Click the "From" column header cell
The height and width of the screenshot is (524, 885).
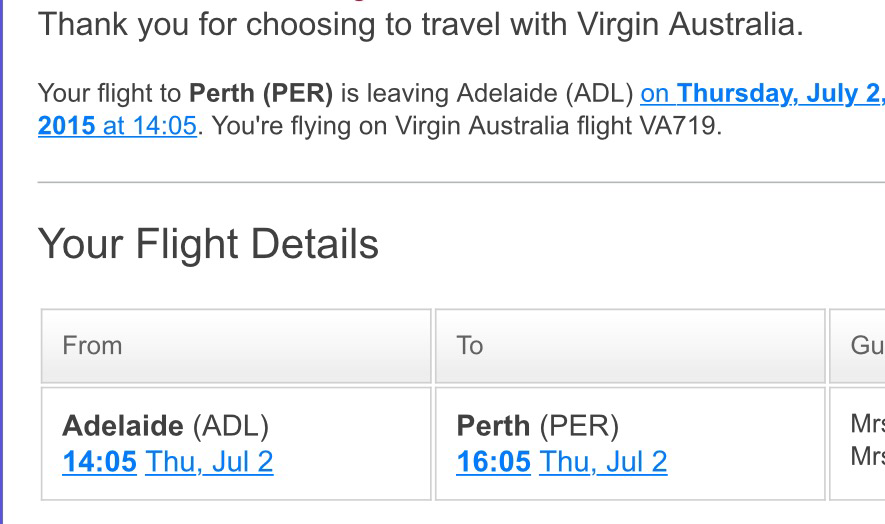[236, 346]
